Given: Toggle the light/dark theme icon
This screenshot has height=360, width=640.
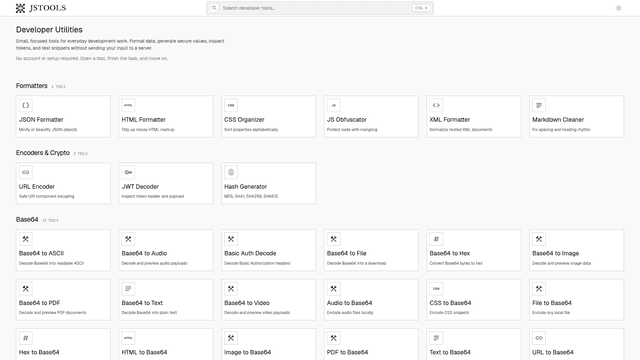Looking at the screenshot, I should pyautogui.click(x=618, y=8).
